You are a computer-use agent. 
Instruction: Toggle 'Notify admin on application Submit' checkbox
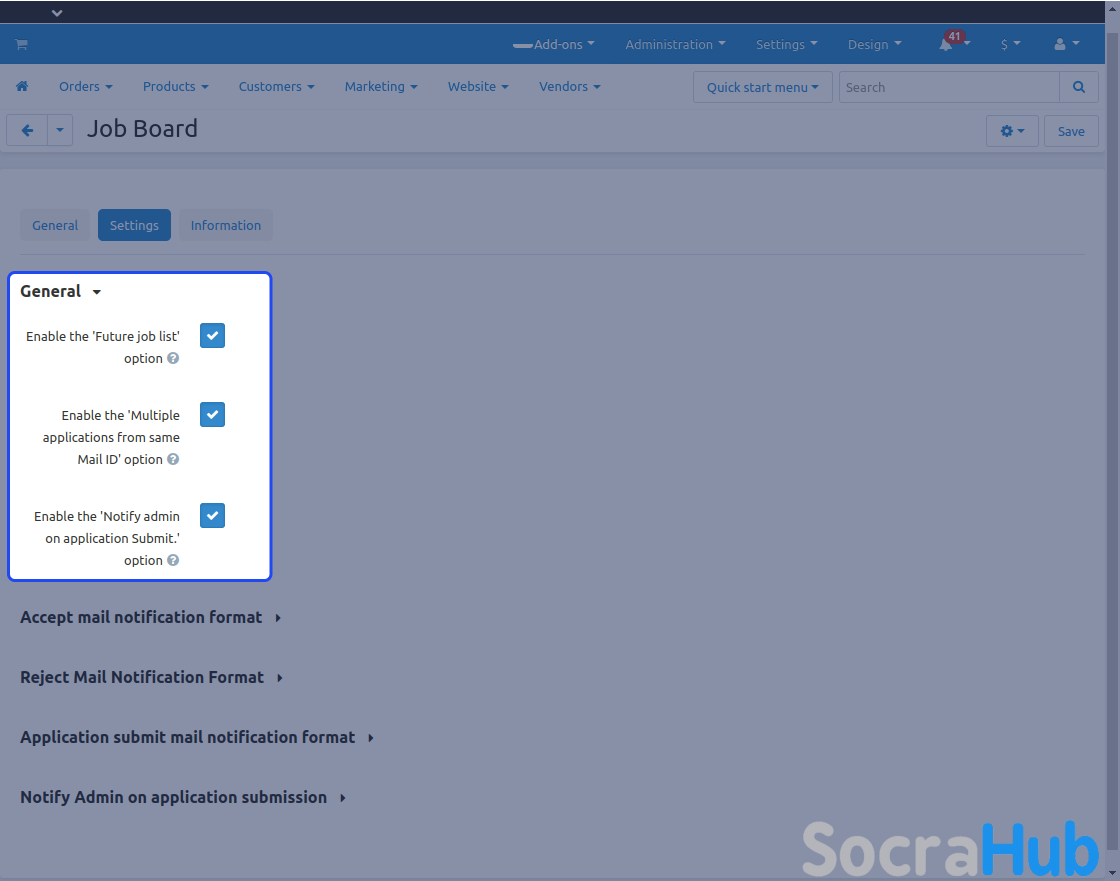(x=212, y=516)
